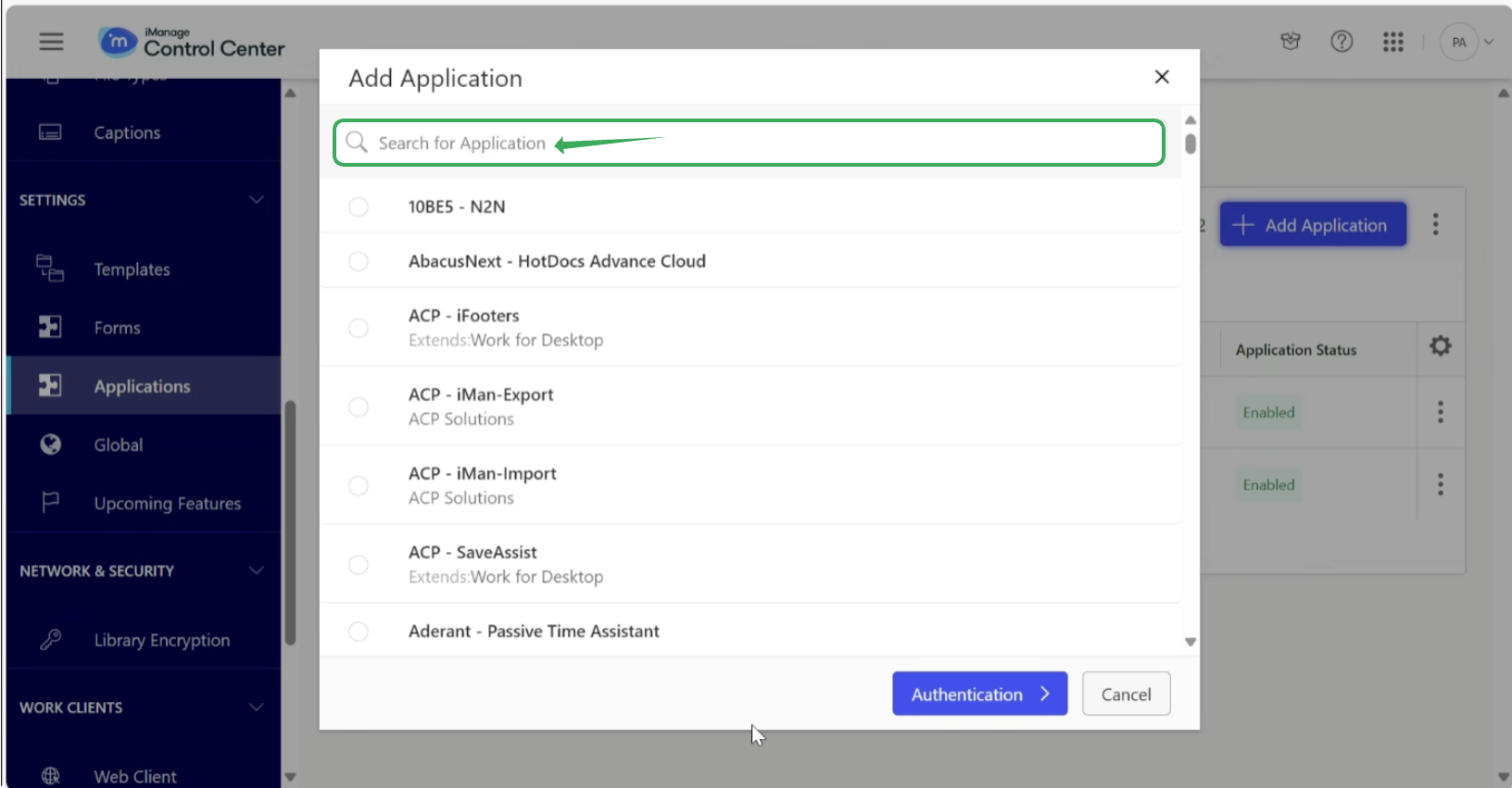
Task: Click the search magnifier icon in the dialog
Action: [x=357, y=143]
